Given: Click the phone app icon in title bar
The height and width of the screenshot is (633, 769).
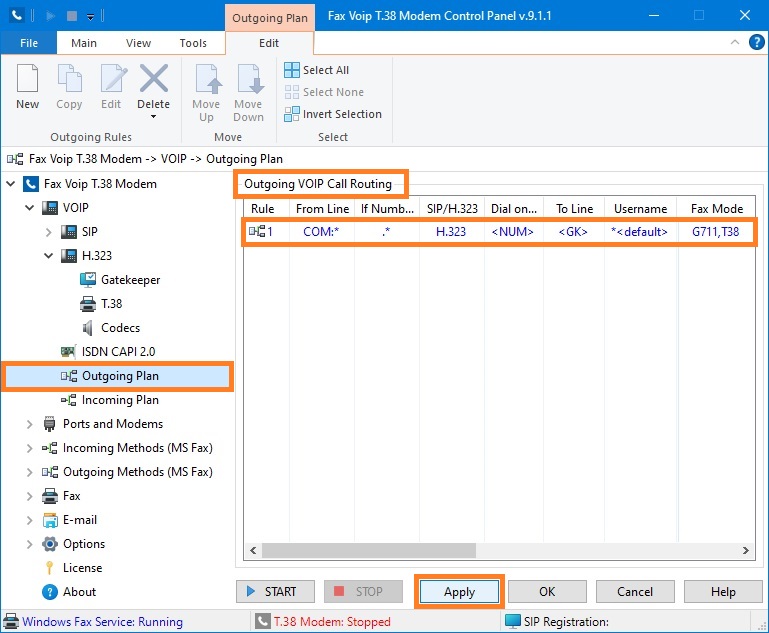Looking at the screenshot, I should (x=17, y=16).
